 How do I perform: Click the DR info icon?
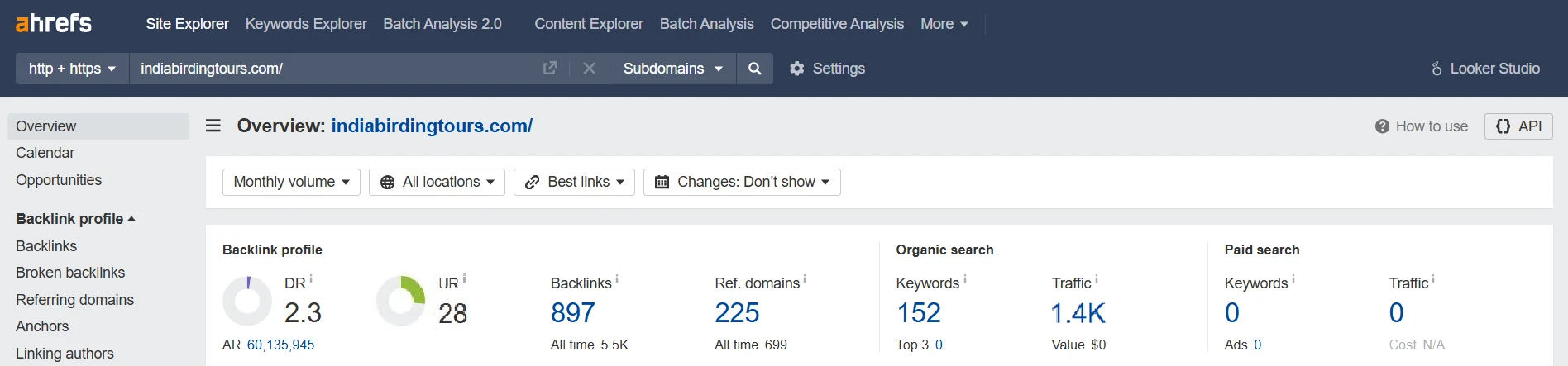point(311,279)
